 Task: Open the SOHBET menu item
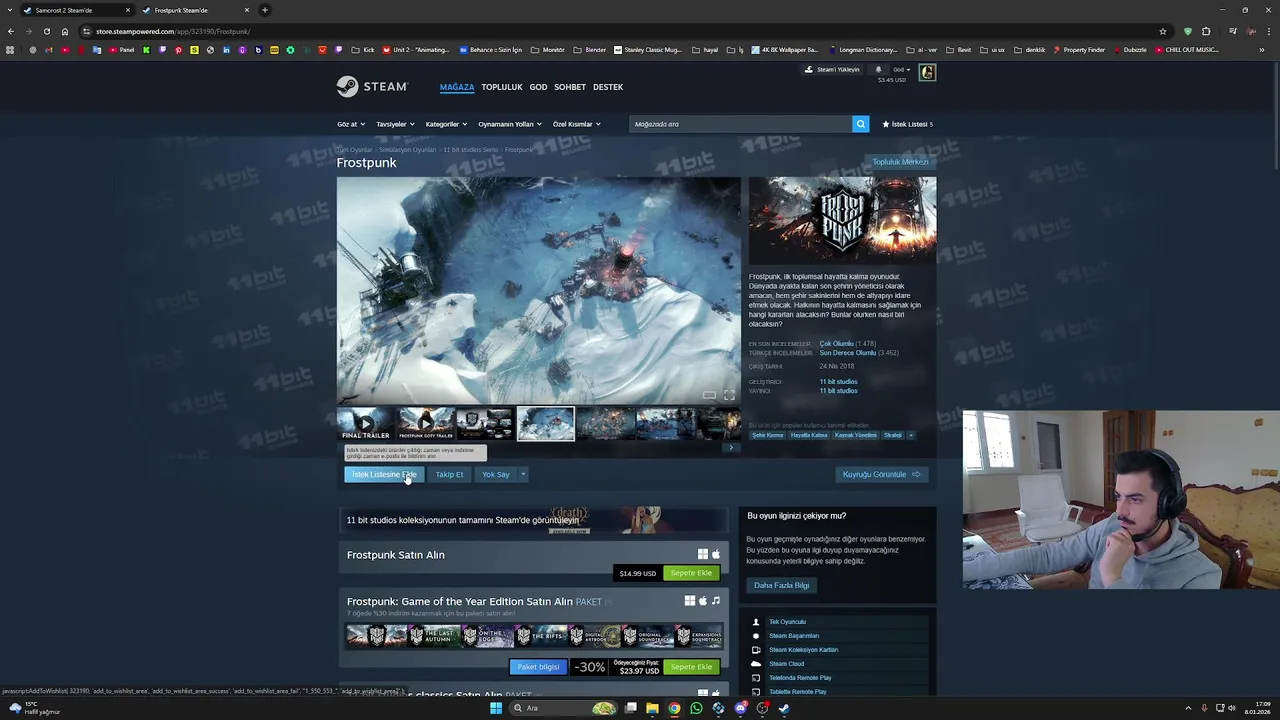tap(570, 87)
